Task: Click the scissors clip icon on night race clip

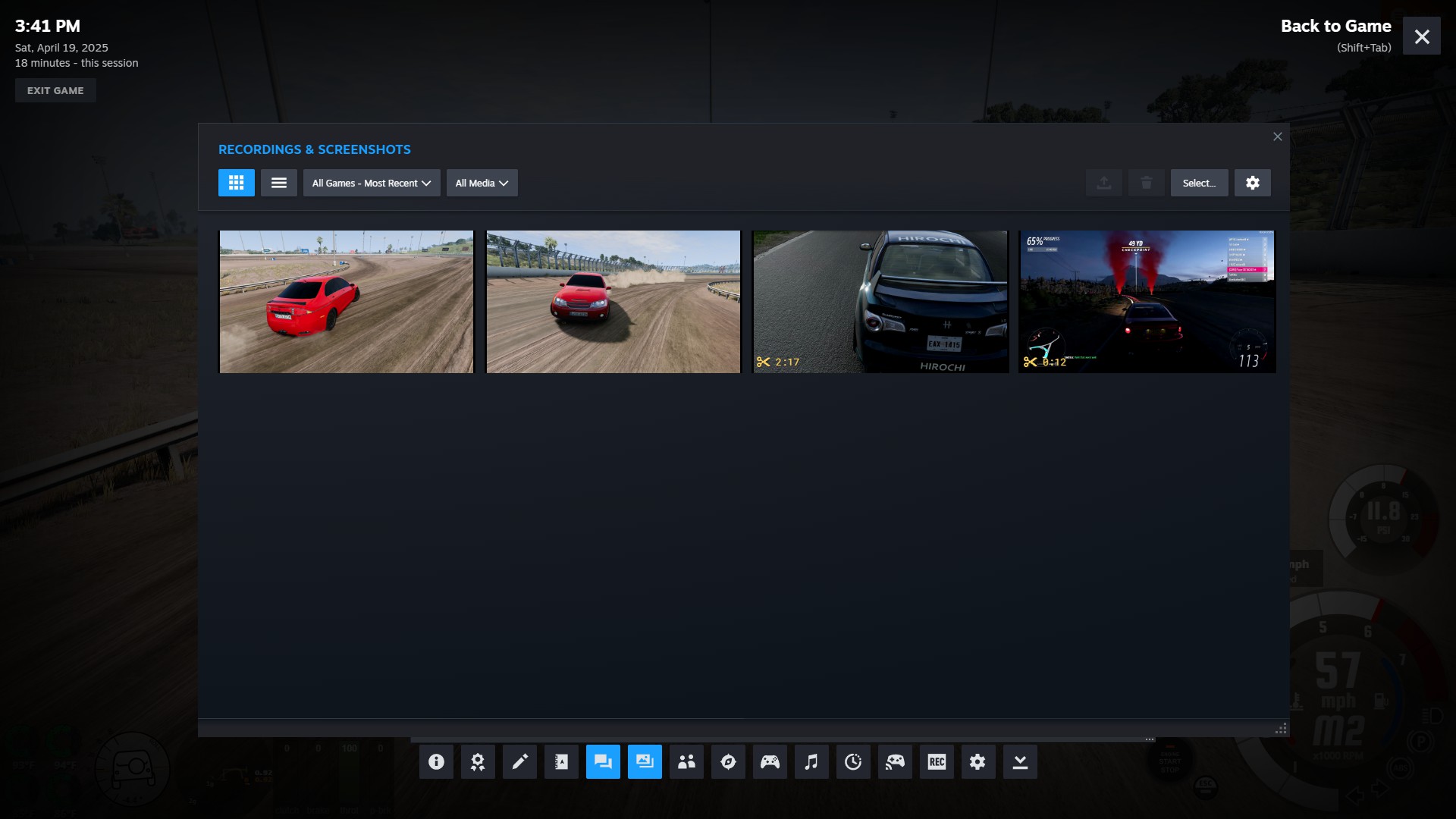Action: [x=1030, y=362]
